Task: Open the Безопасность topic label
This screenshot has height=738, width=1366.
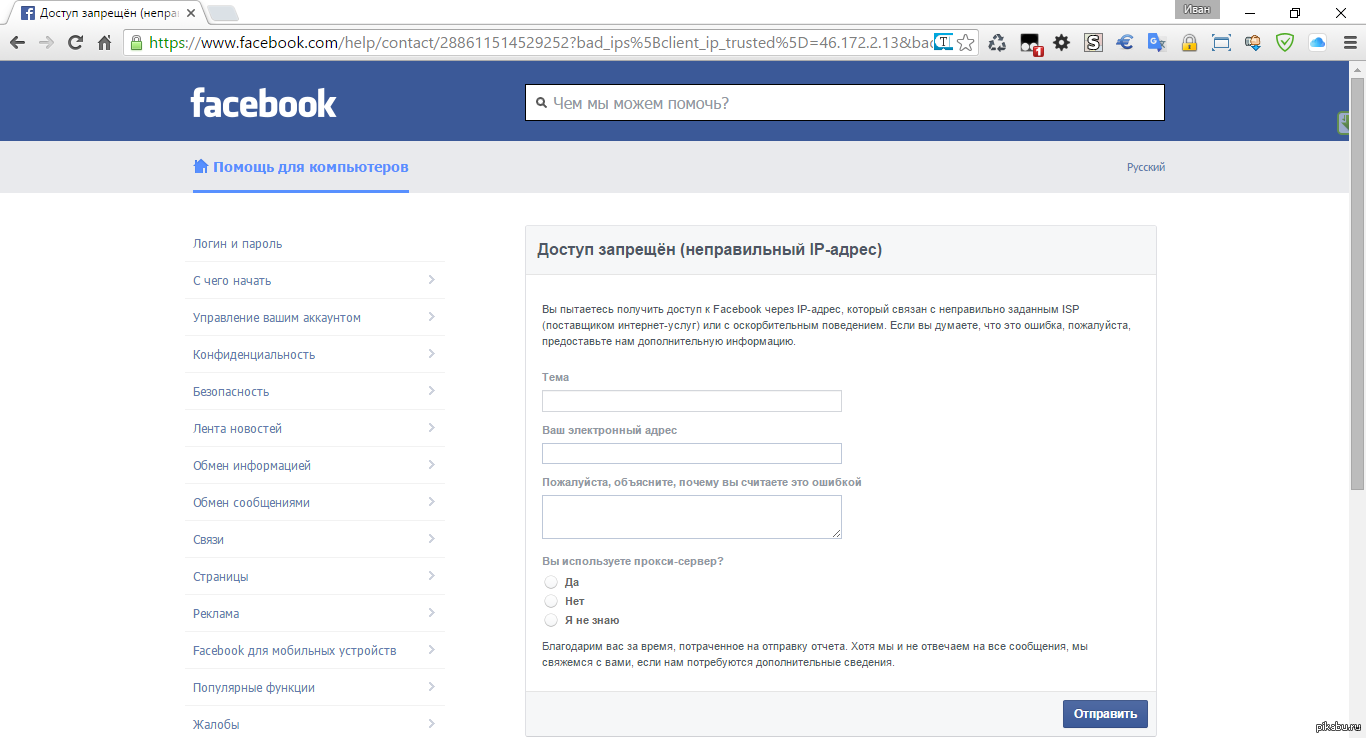Action: [231, 392]
